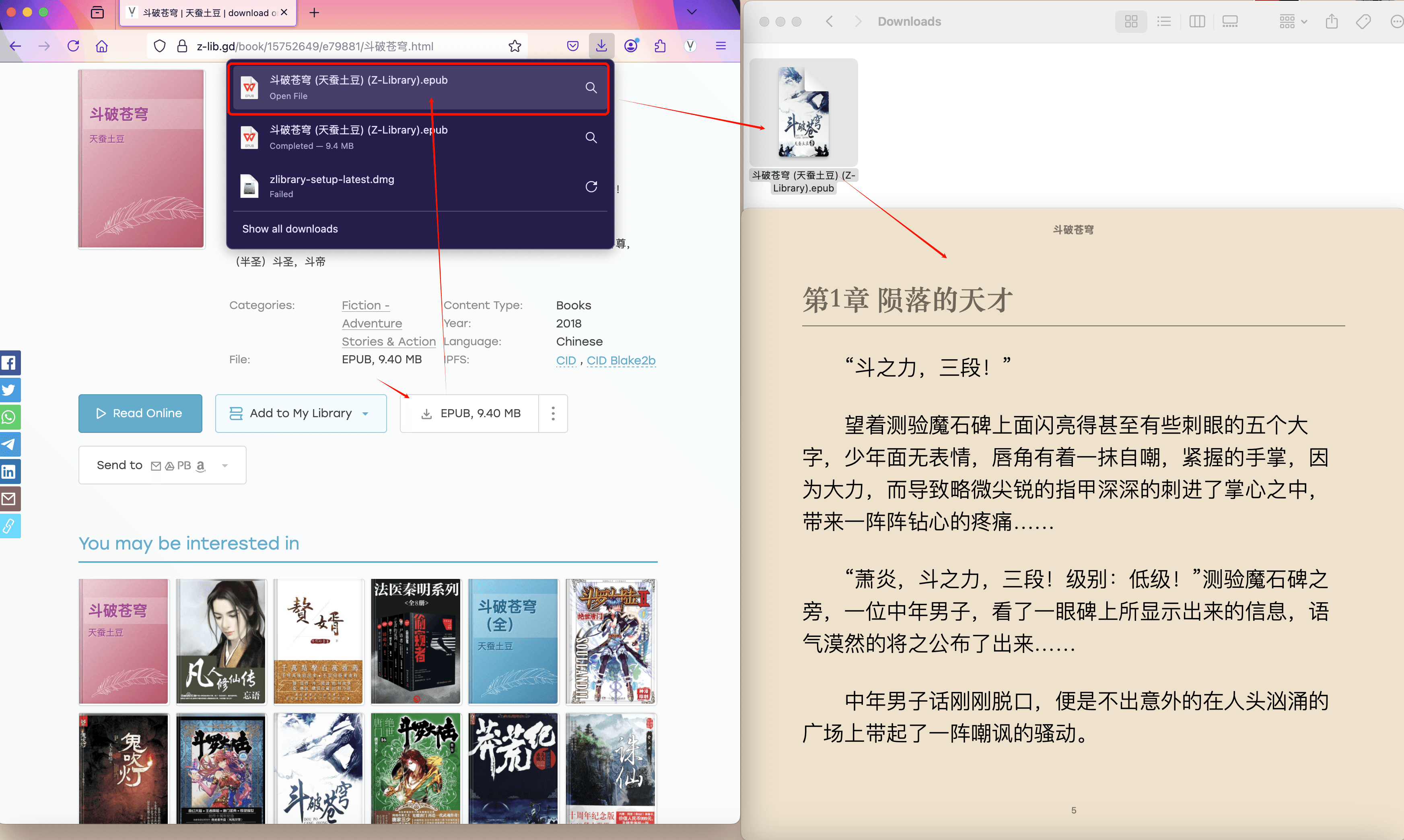Switch Finder to column view
This screenshot has height=840, width=1404.
coord(1197,21)
